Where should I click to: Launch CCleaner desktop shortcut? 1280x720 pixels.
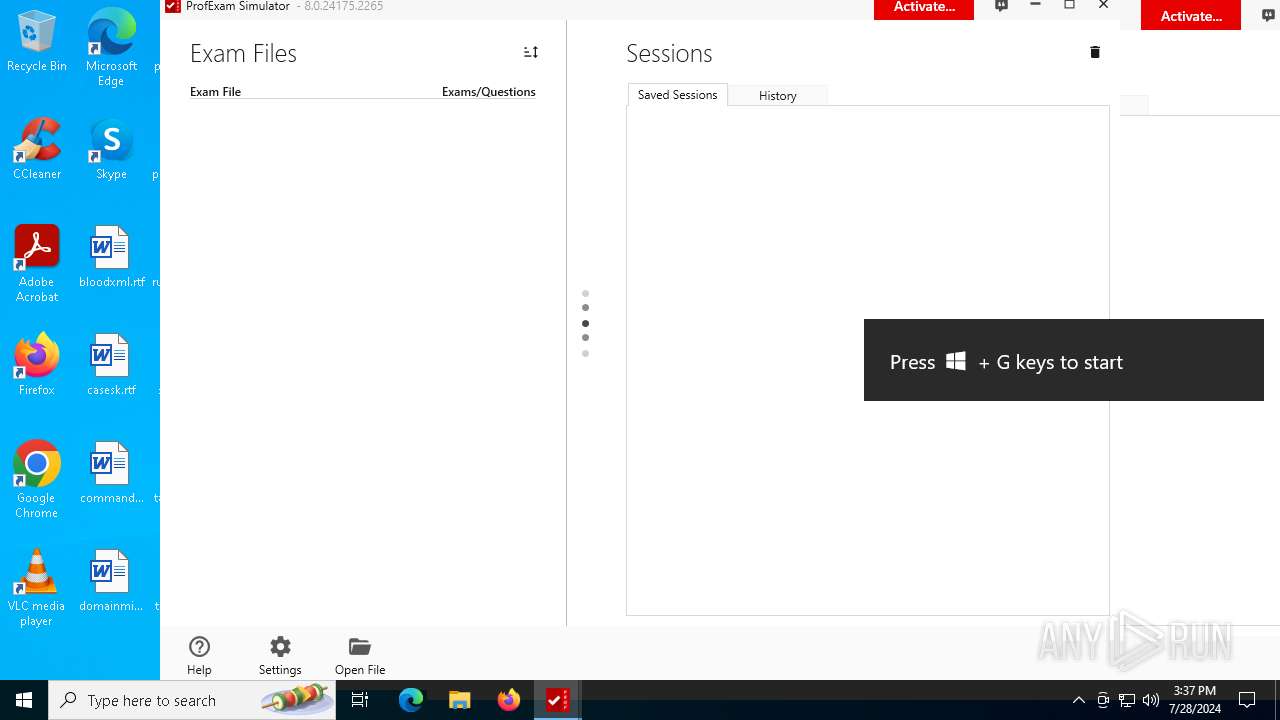[37, 150]
